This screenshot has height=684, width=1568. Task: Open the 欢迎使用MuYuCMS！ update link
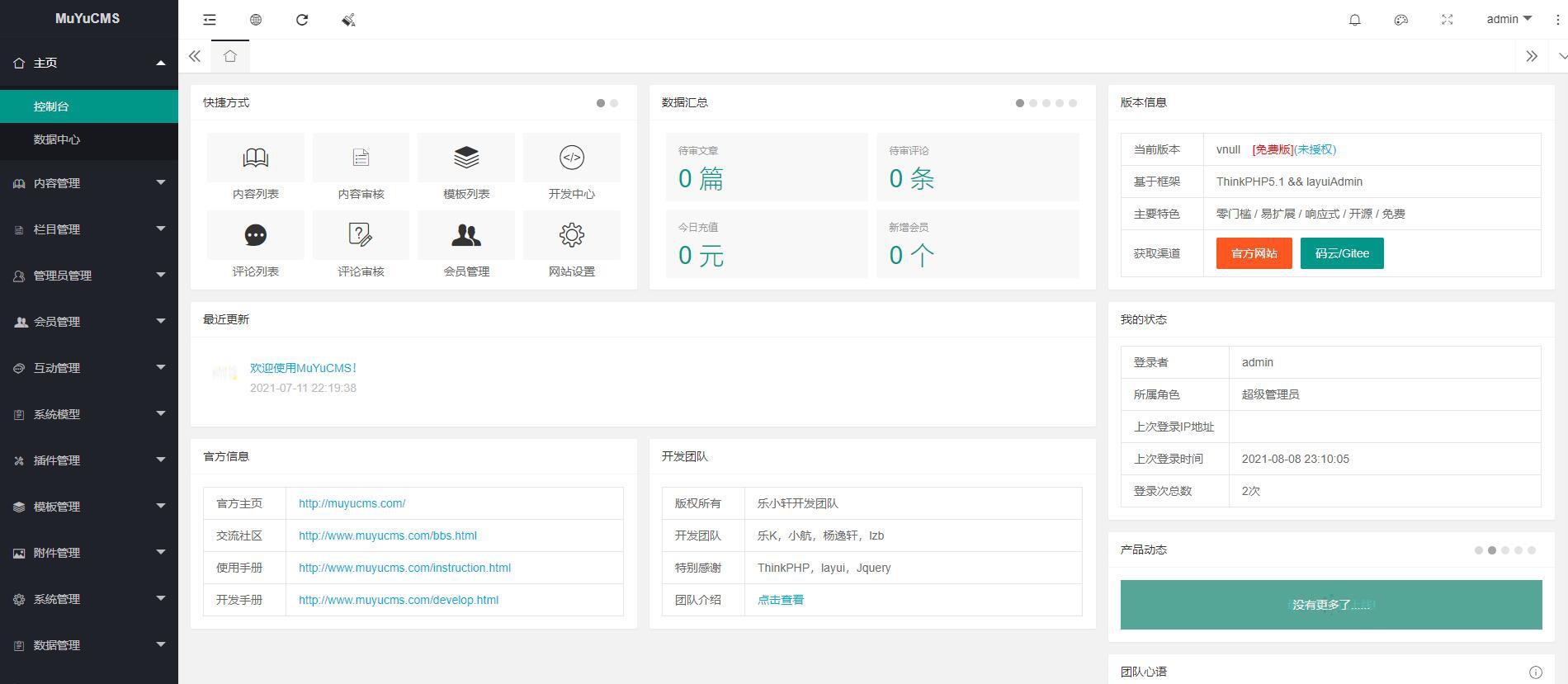[x=303, y=368]
